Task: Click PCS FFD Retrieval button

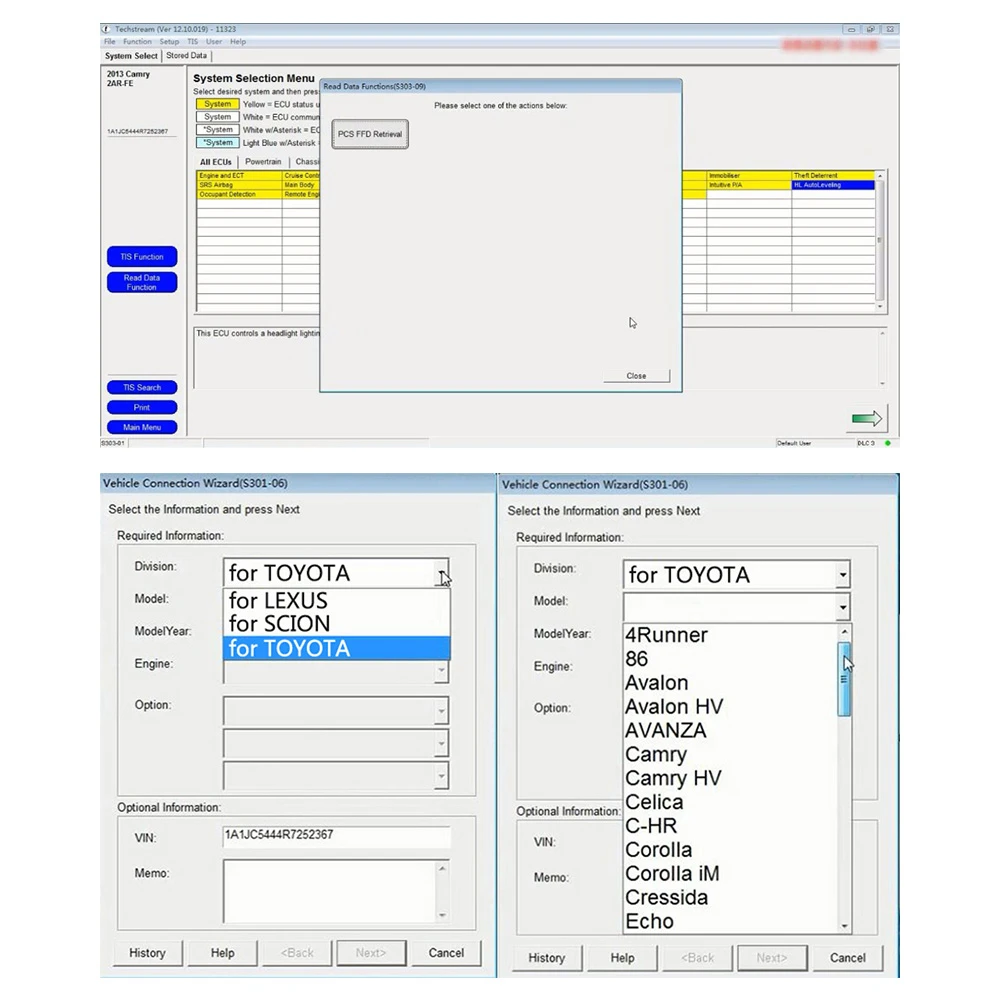Action: click(370, 134)
